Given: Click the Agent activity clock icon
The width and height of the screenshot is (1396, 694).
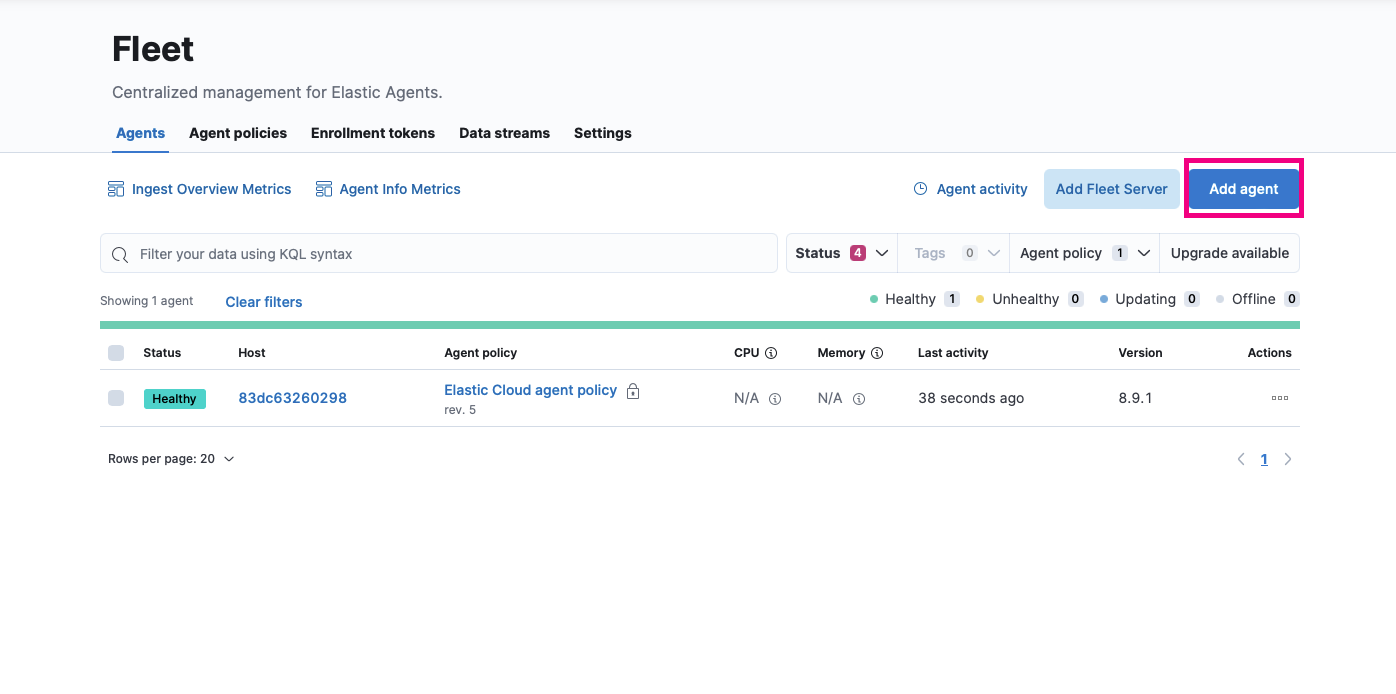Looking at the screenshot, I should click(x=921, y=189).
